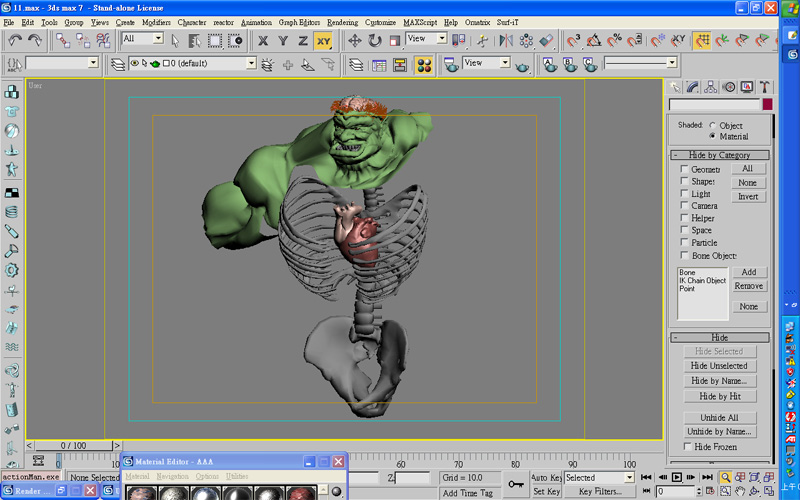Open the Hierarchy command panel tab
The image size is (800, 500).
click(711, 87)
